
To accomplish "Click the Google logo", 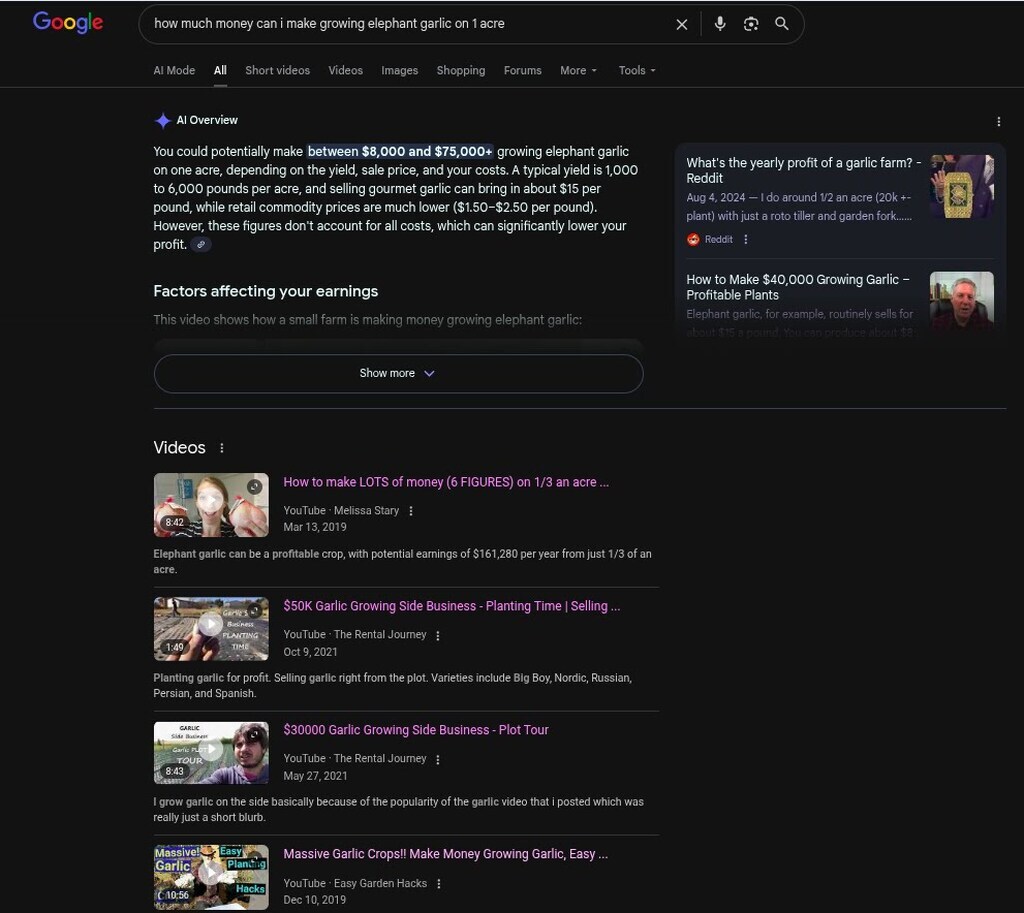I will click(x=68, y=23).
